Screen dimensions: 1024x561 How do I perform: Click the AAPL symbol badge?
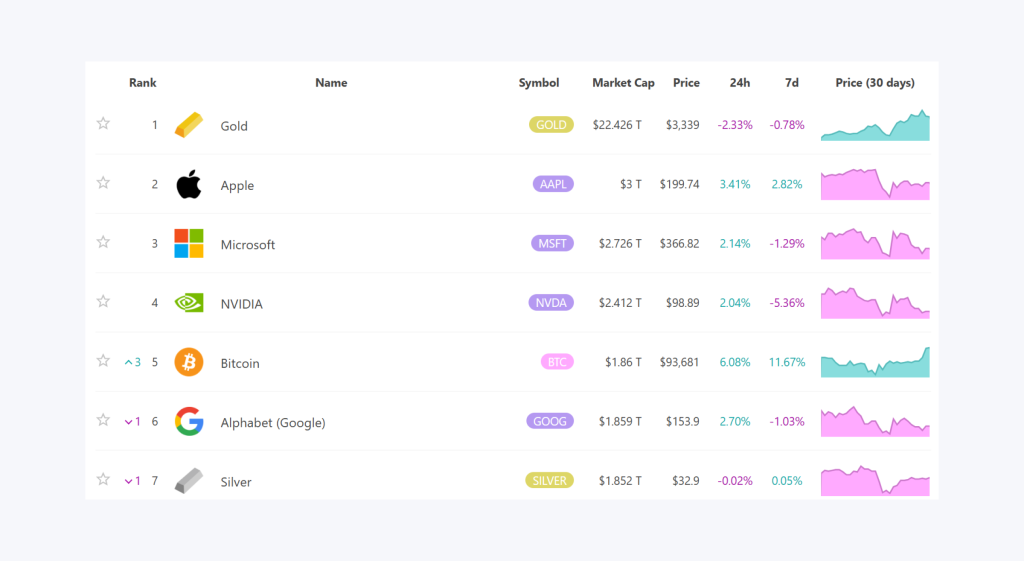coord(553,184)
